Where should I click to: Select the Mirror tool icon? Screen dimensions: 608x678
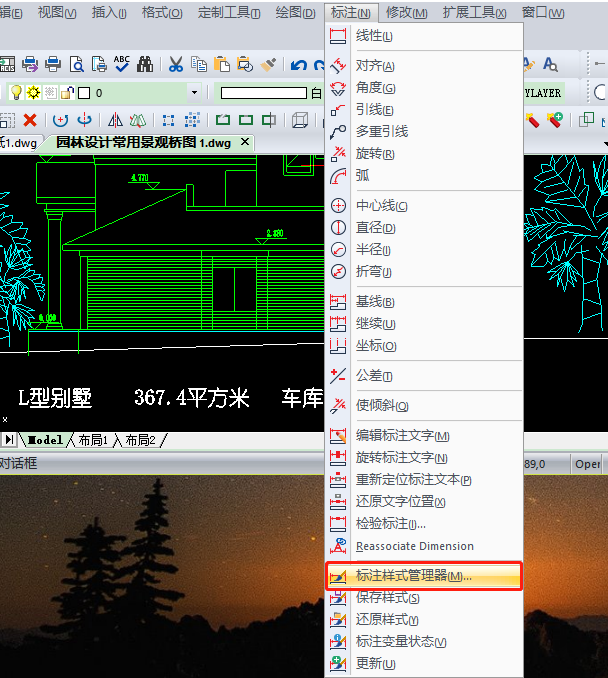115,120
